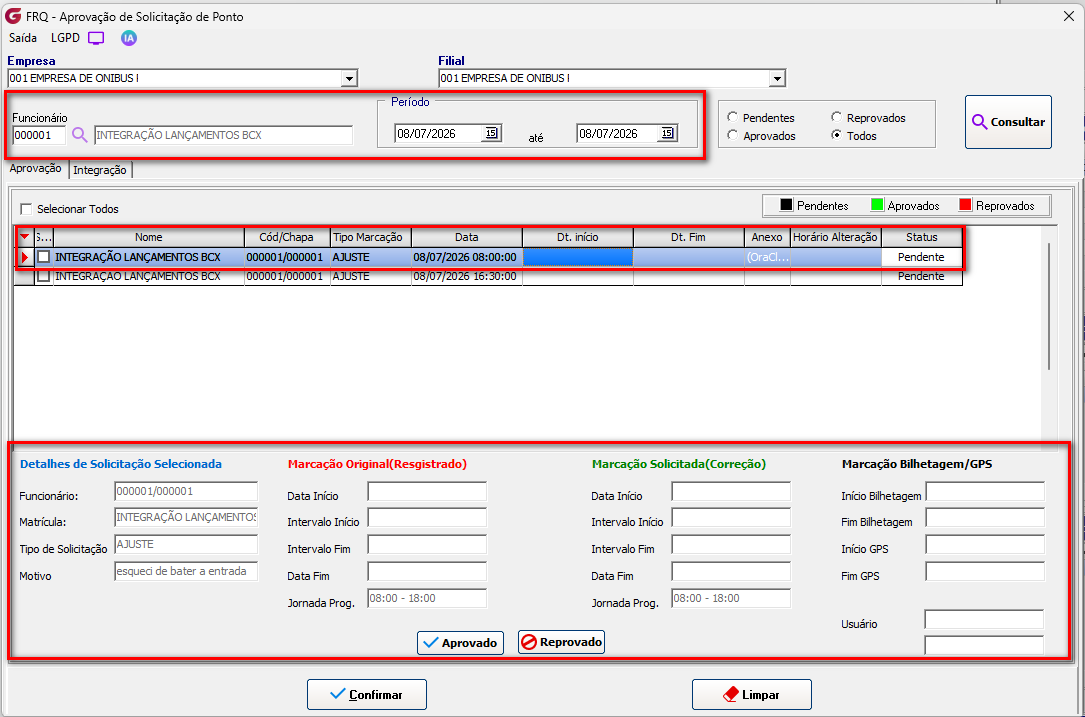Click the Usuário field
Image resolution: width=1085 pixels, height=717 pixels.
point(984,620)
